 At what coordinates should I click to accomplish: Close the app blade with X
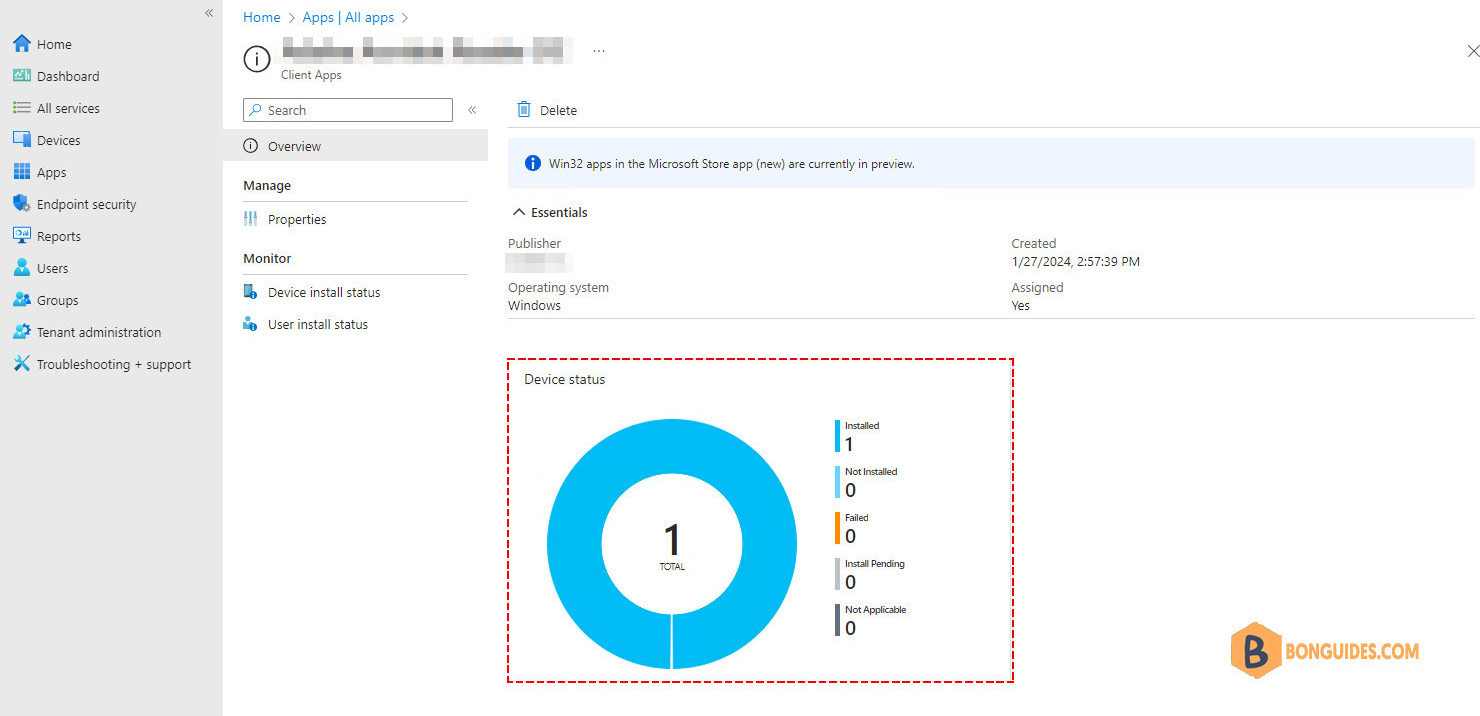click(x=1472, y=51)
